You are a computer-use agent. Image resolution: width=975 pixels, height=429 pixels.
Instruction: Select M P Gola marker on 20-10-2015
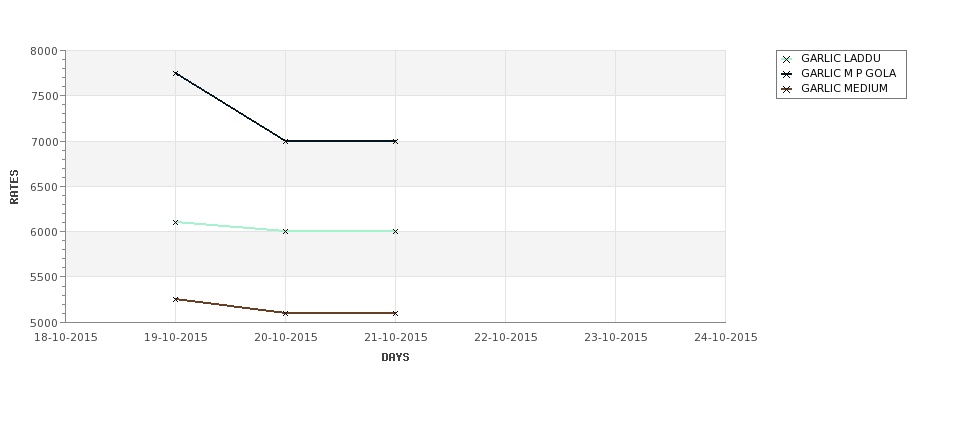tap(285, 142)
